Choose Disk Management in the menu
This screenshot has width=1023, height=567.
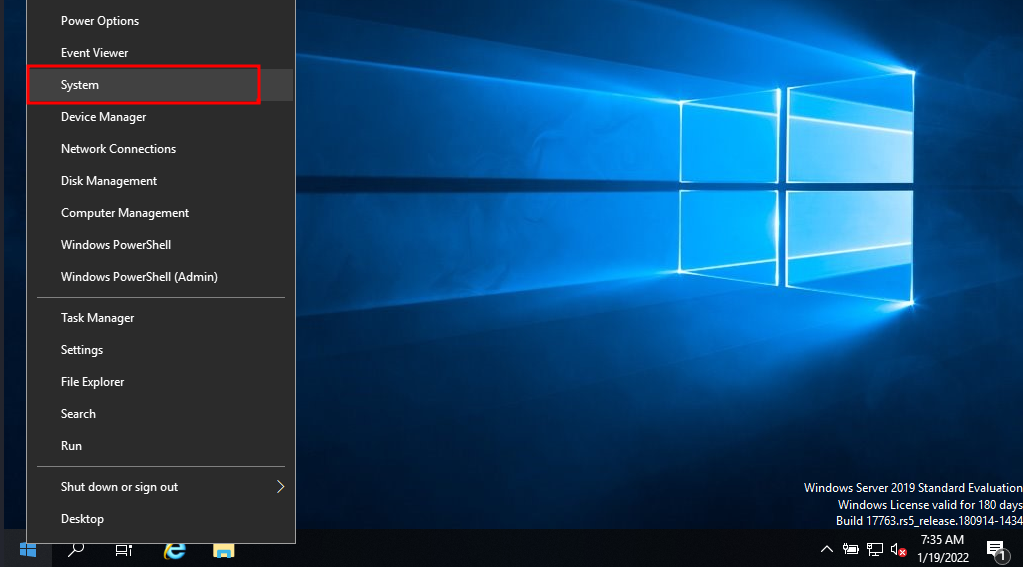[160, 181]
